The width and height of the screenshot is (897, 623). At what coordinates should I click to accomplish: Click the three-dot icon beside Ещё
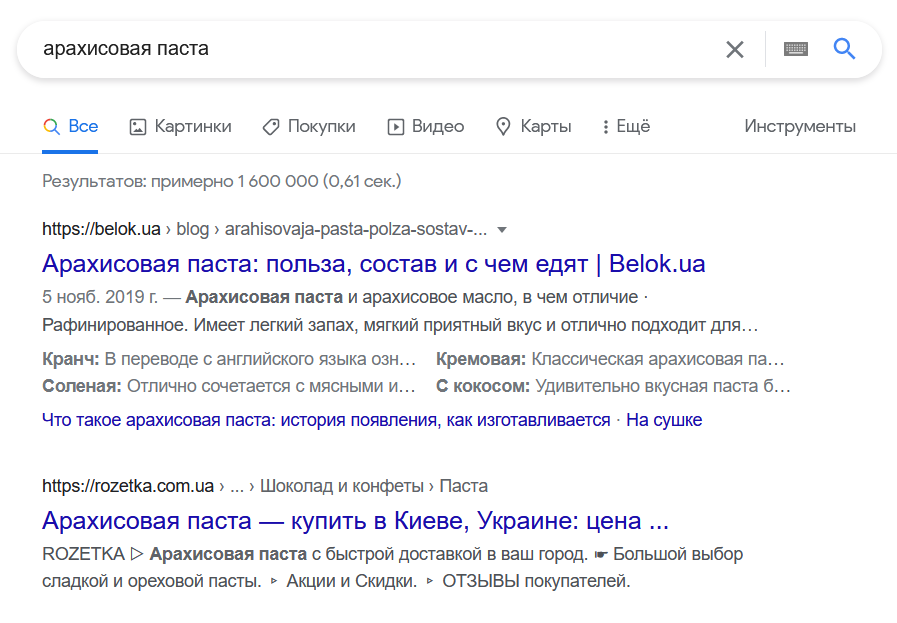[x=606, y=127]
